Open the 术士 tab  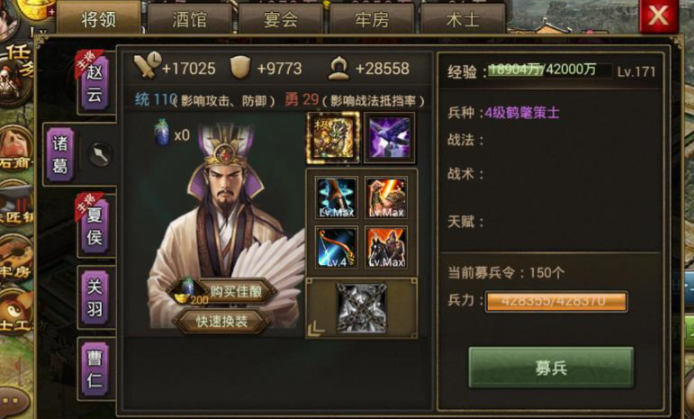[463, 19]
